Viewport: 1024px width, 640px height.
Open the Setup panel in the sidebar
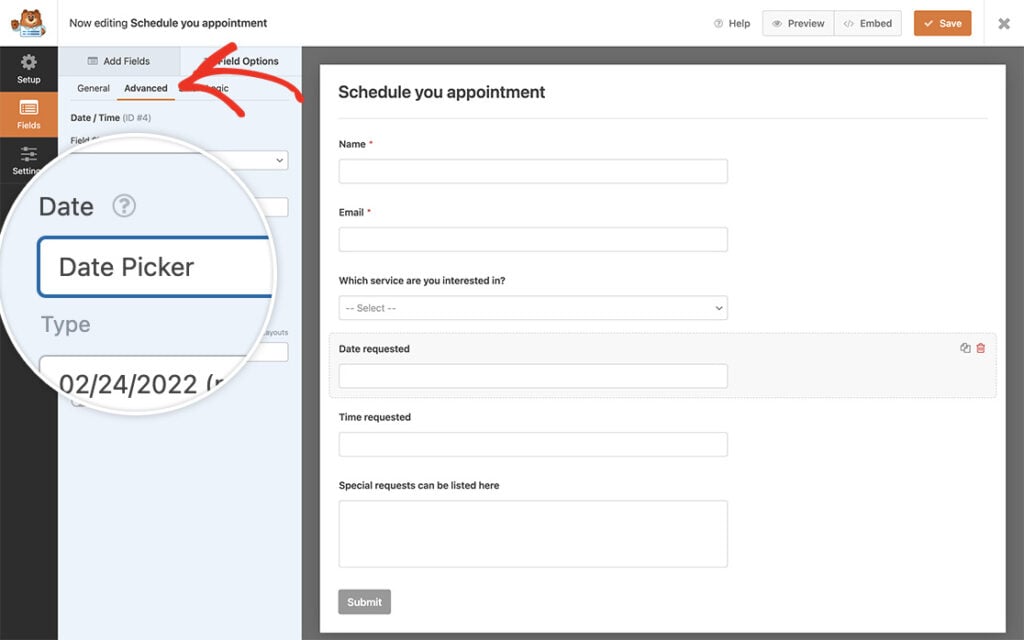28,68
